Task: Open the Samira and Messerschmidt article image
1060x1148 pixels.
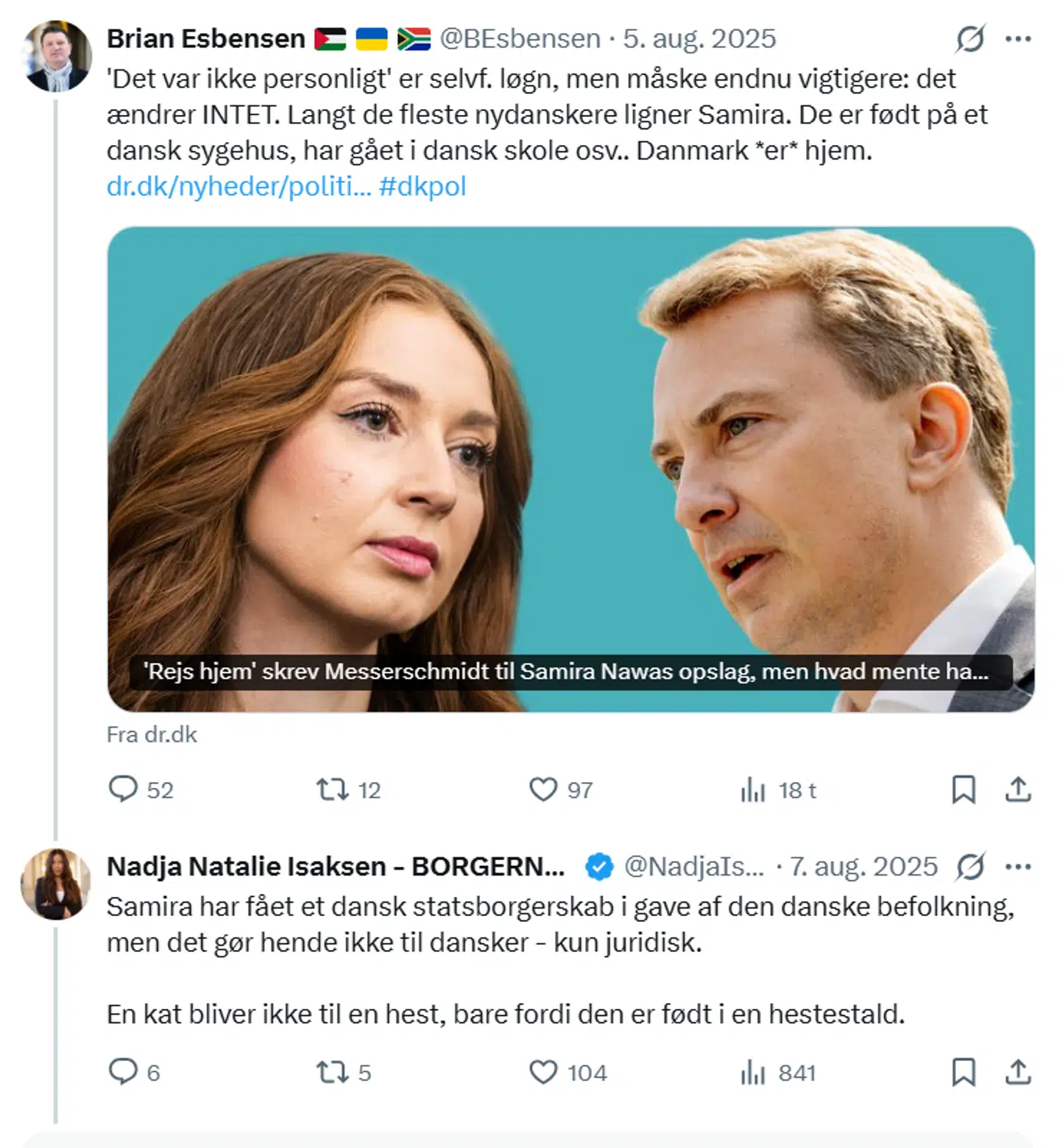Action: click(559, 464)
